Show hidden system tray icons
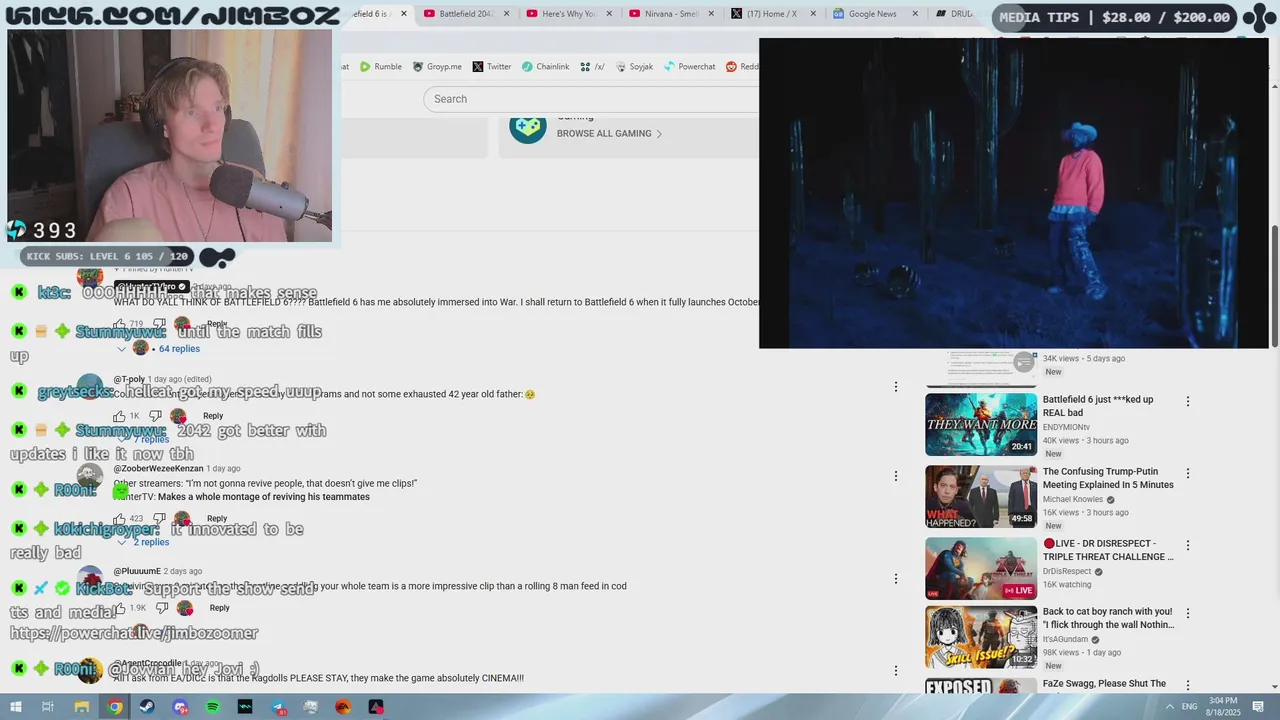Screen dimensions: 1280x720 pos(1170,707)
